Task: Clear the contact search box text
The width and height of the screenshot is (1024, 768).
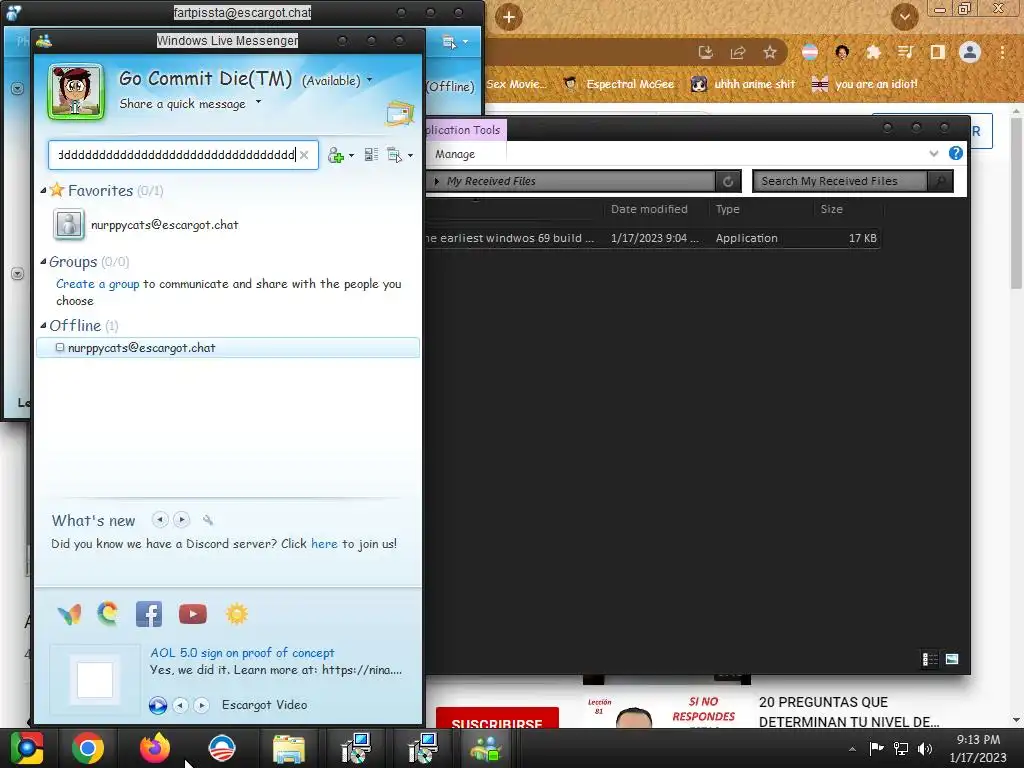Action: [304, 155]
